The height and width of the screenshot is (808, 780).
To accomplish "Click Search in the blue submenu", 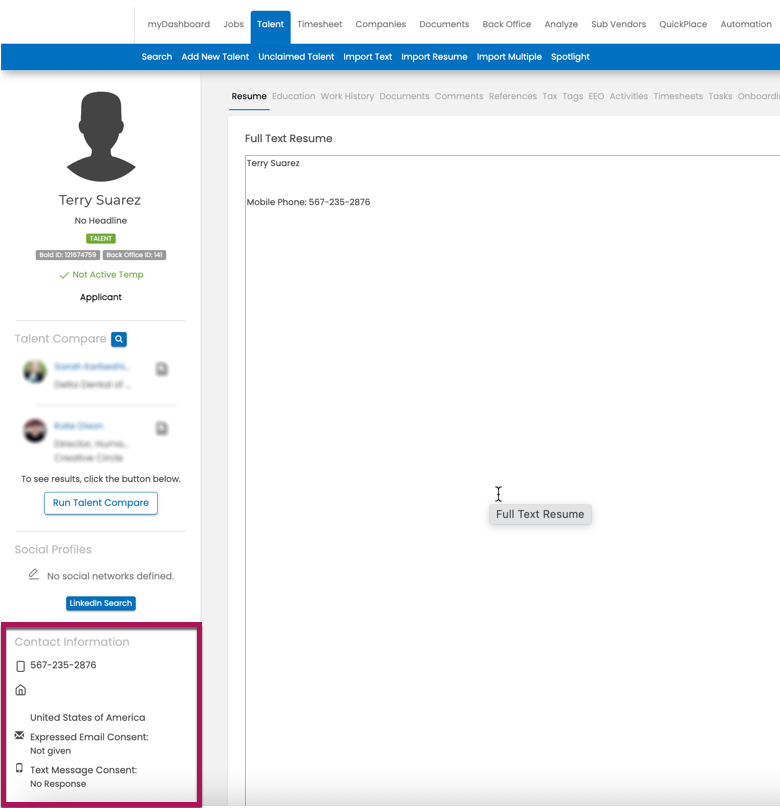I will [157, 57].
